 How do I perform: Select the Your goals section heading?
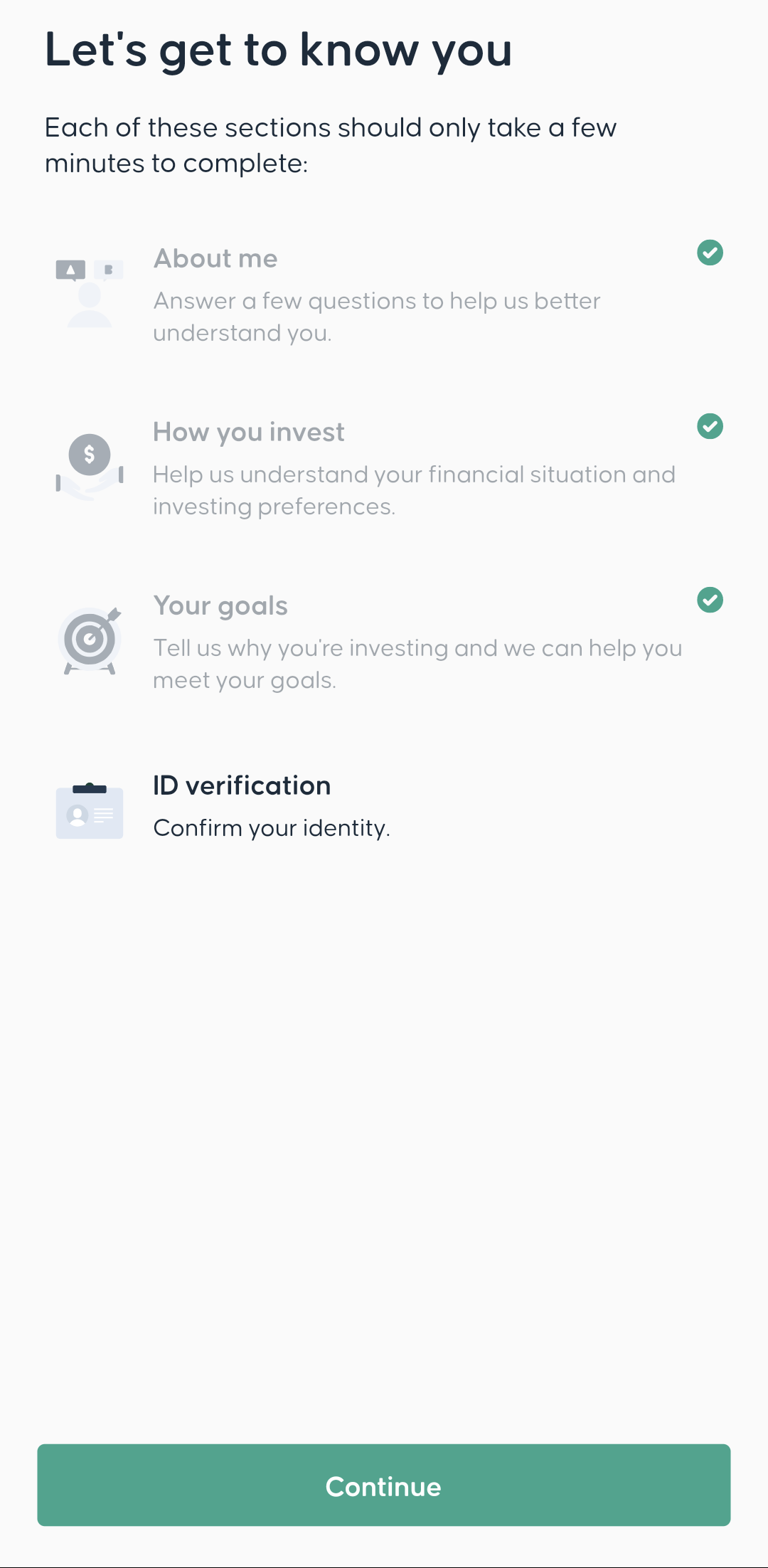coord(220,605)
